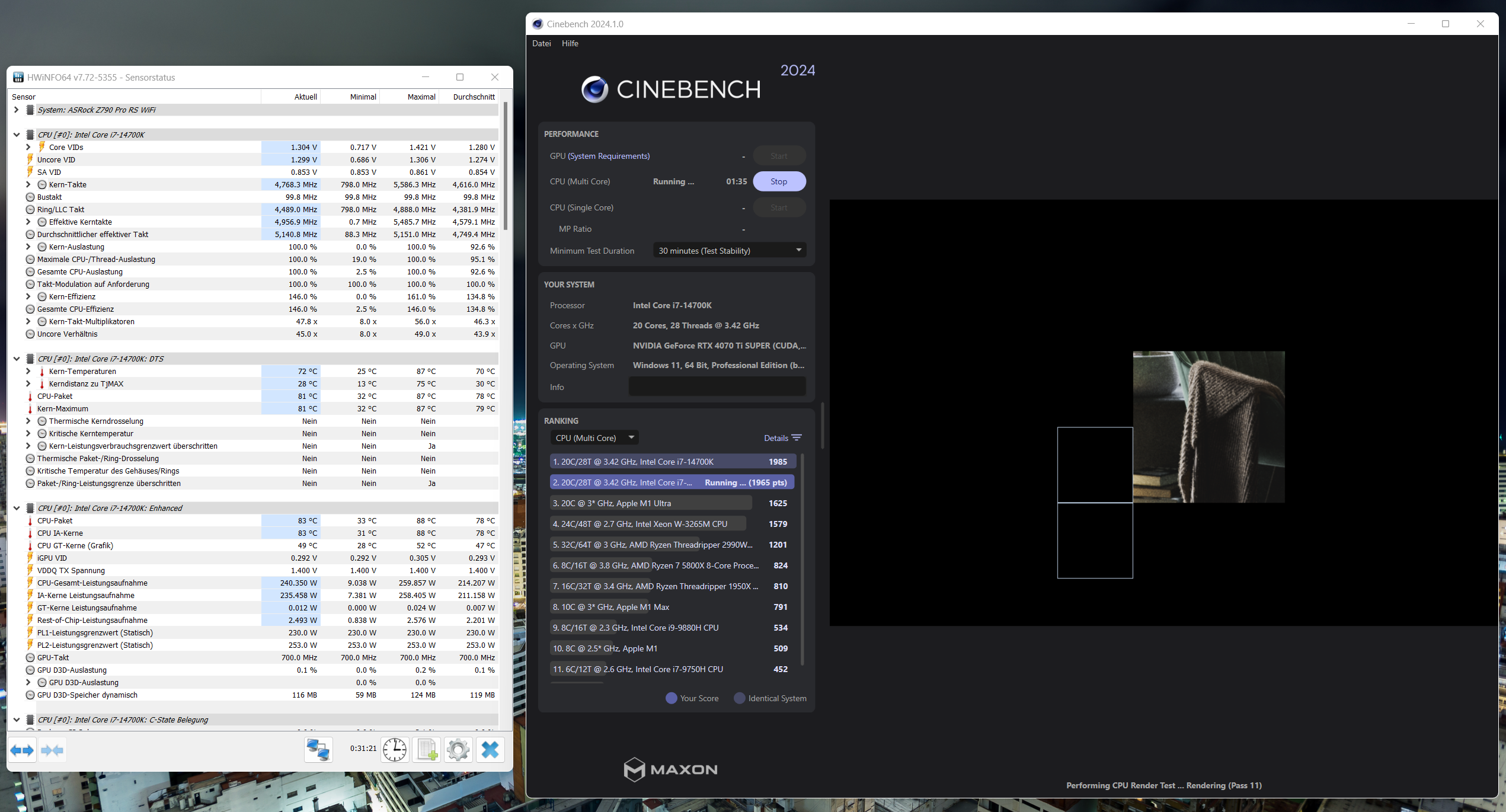
Task: Click the clock reset timer icon
Action: click(395, 750)
